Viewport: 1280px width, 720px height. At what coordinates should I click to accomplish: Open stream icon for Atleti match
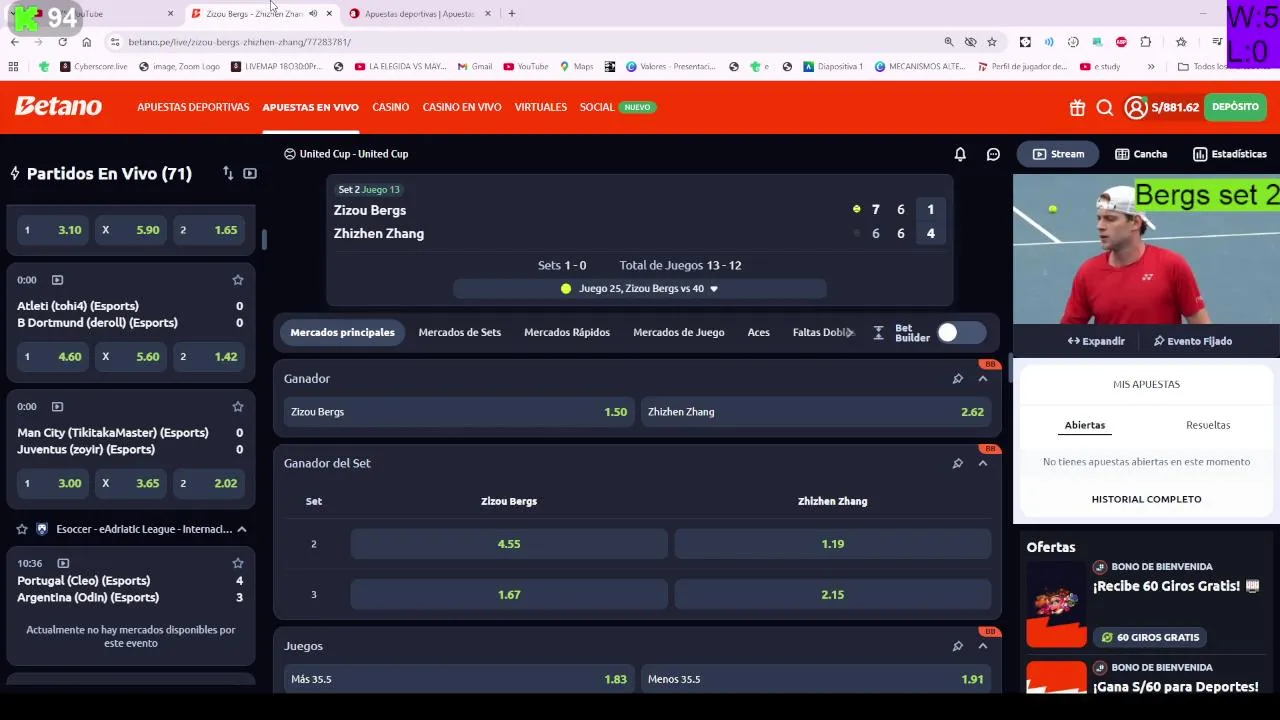coord(57,280)
